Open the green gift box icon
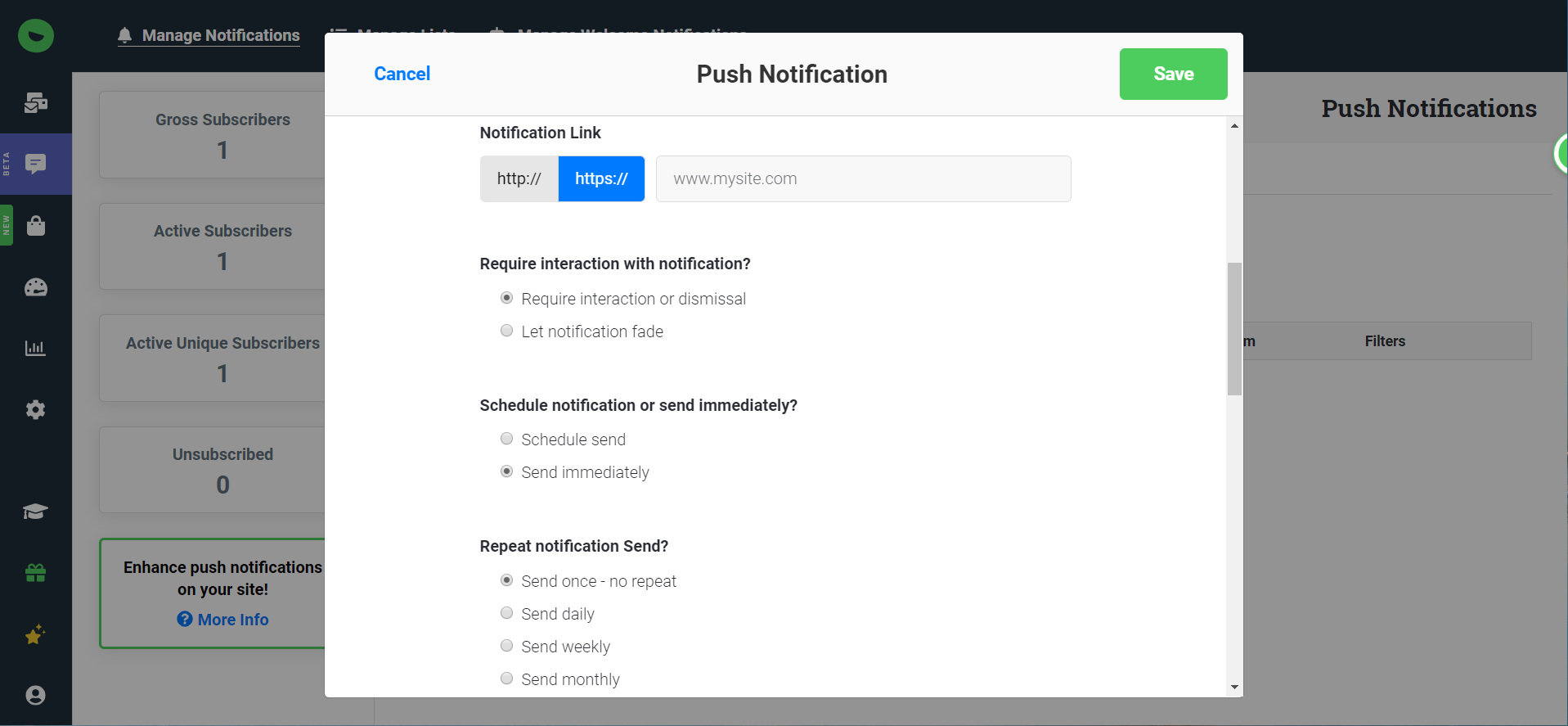 tap(35, 573)
